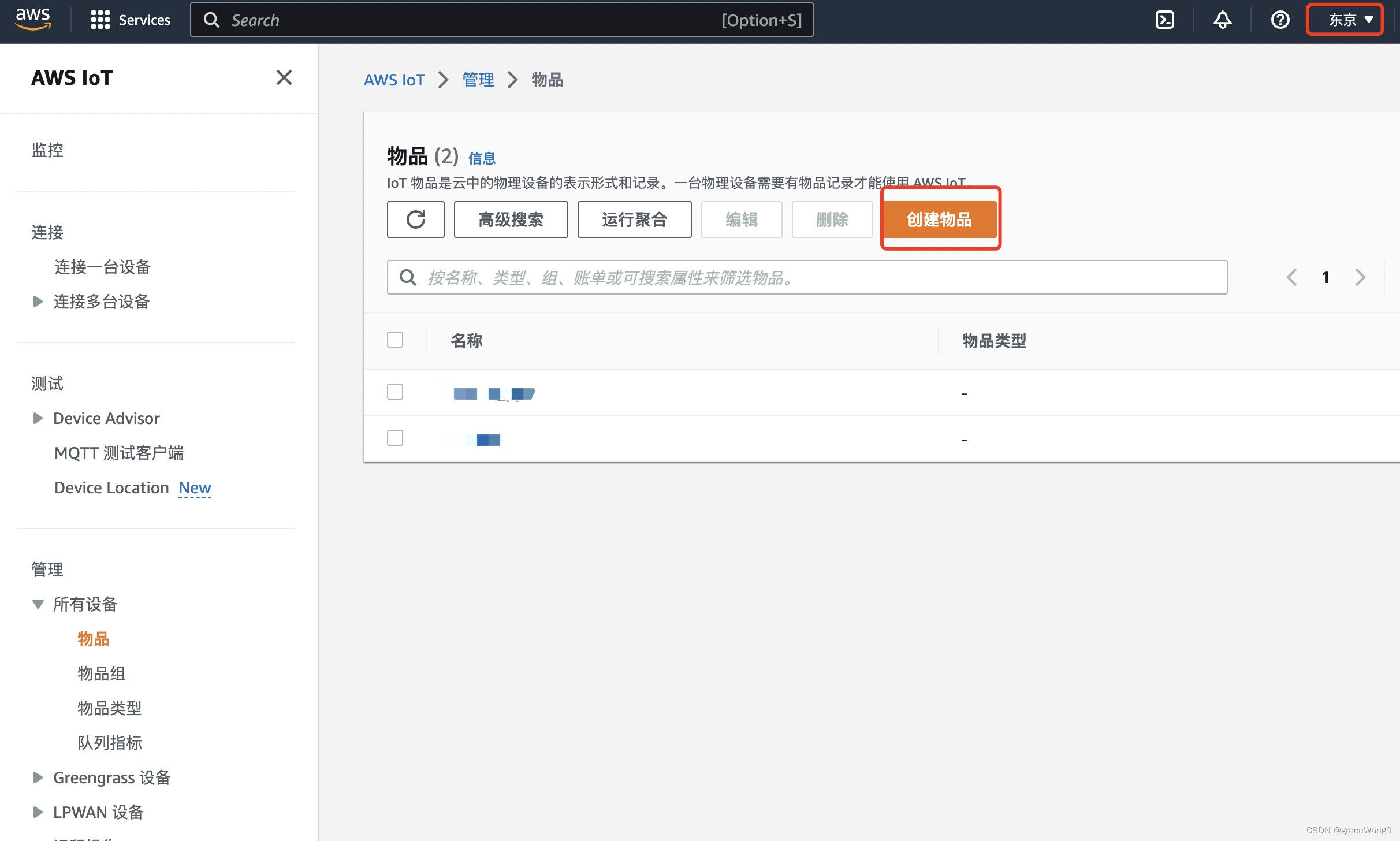Open the Services grid menu
Viewport: 1400px width, 841px height.
point(131,20)
